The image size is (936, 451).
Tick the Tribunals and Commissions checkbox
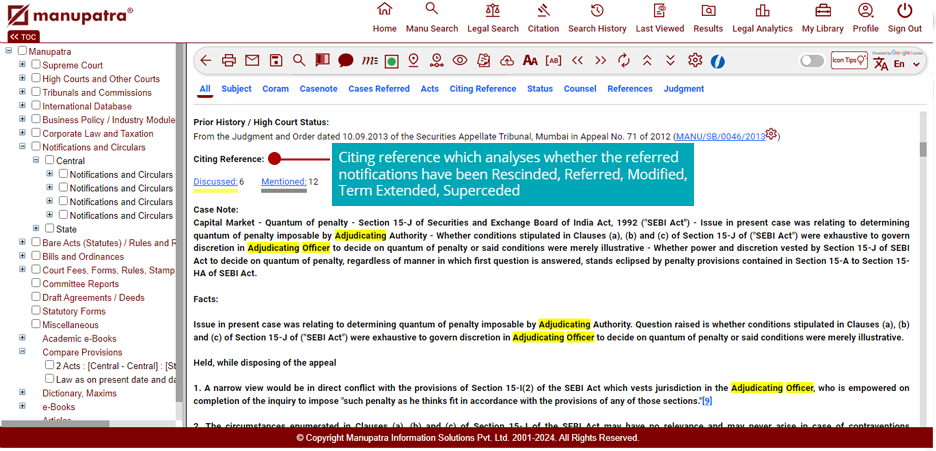36,92
